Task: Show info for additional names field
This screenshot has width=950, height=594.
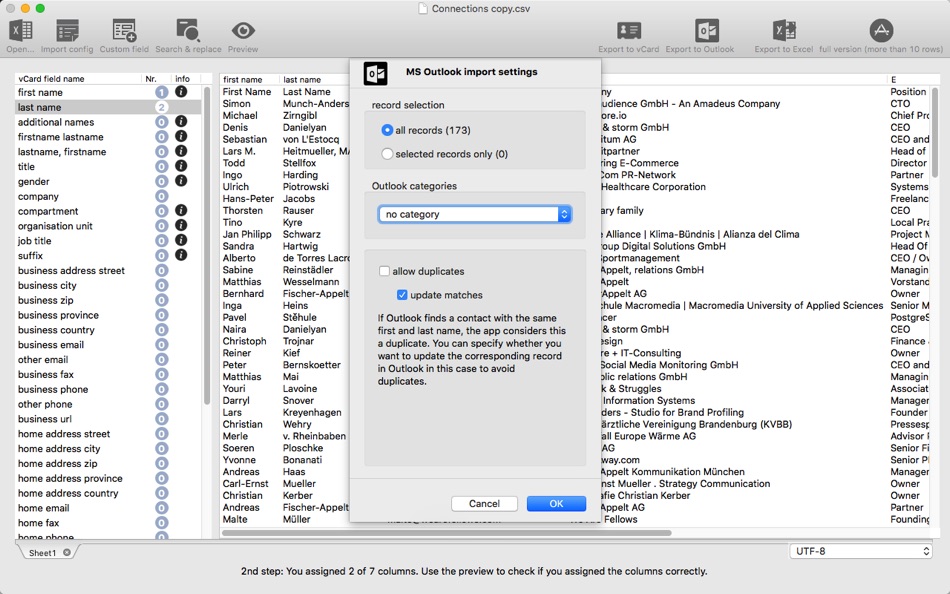Action: pos(181,121)
